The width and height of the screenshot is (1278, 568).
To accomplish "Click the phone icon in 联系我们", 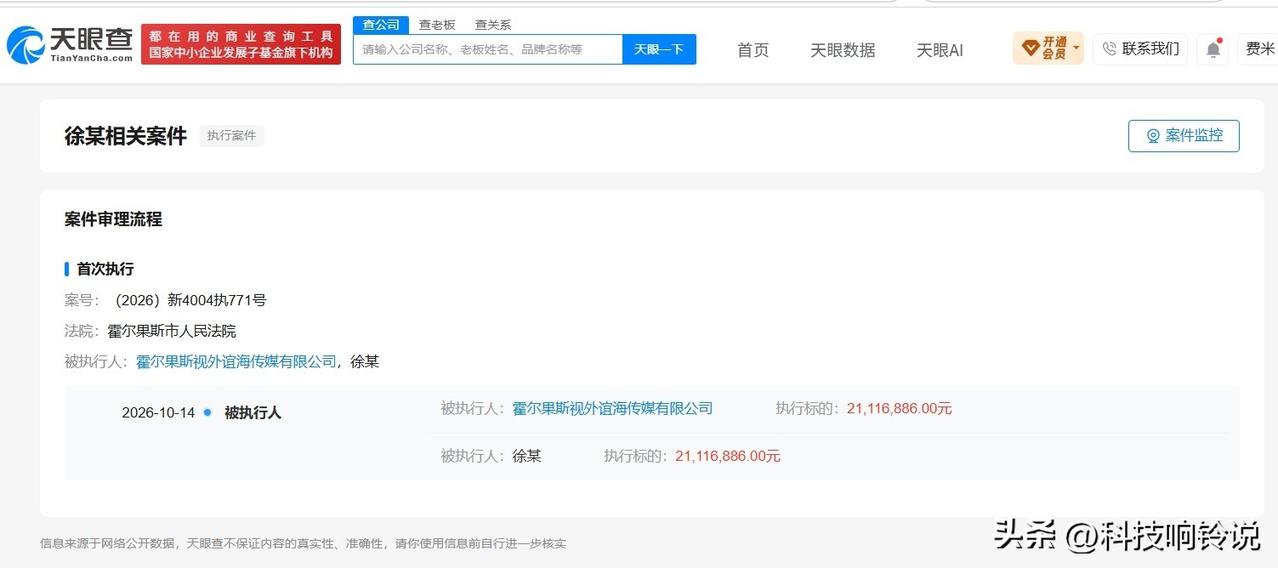I will (x=1109, y=49).
